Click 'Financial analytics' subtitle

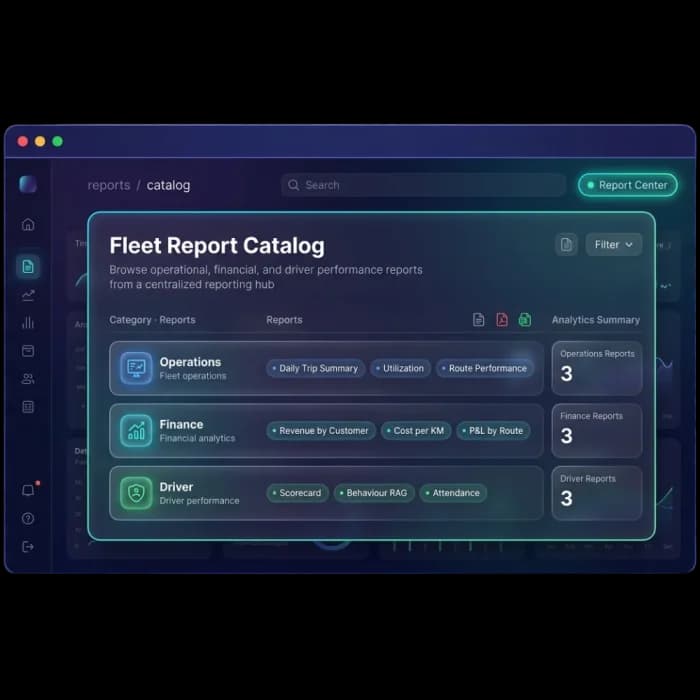(x=197, y=438)
